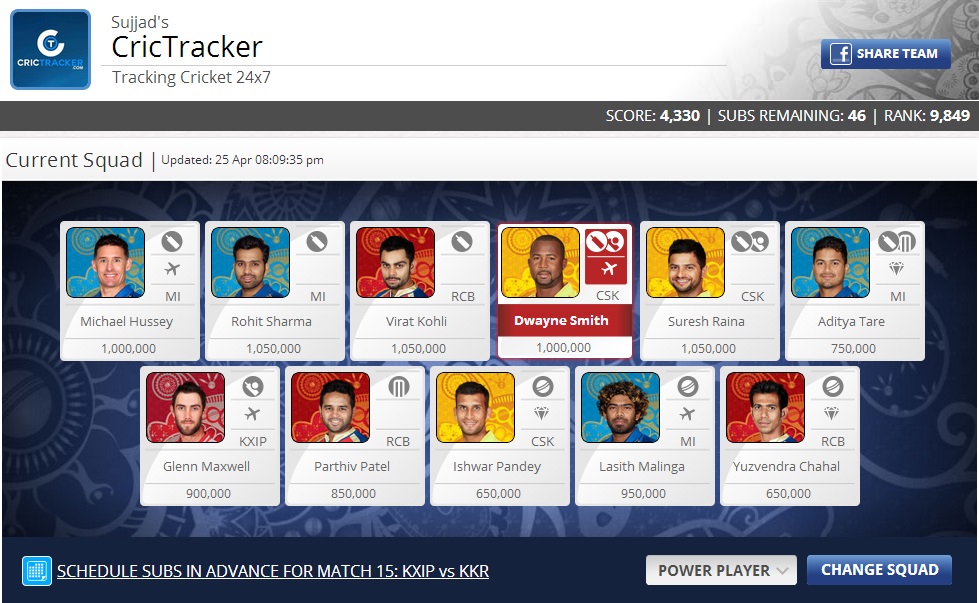Click Yuzvendra Chahal's player photo
The height and width of the screenshot is (603, 979).
click(765, 407)
